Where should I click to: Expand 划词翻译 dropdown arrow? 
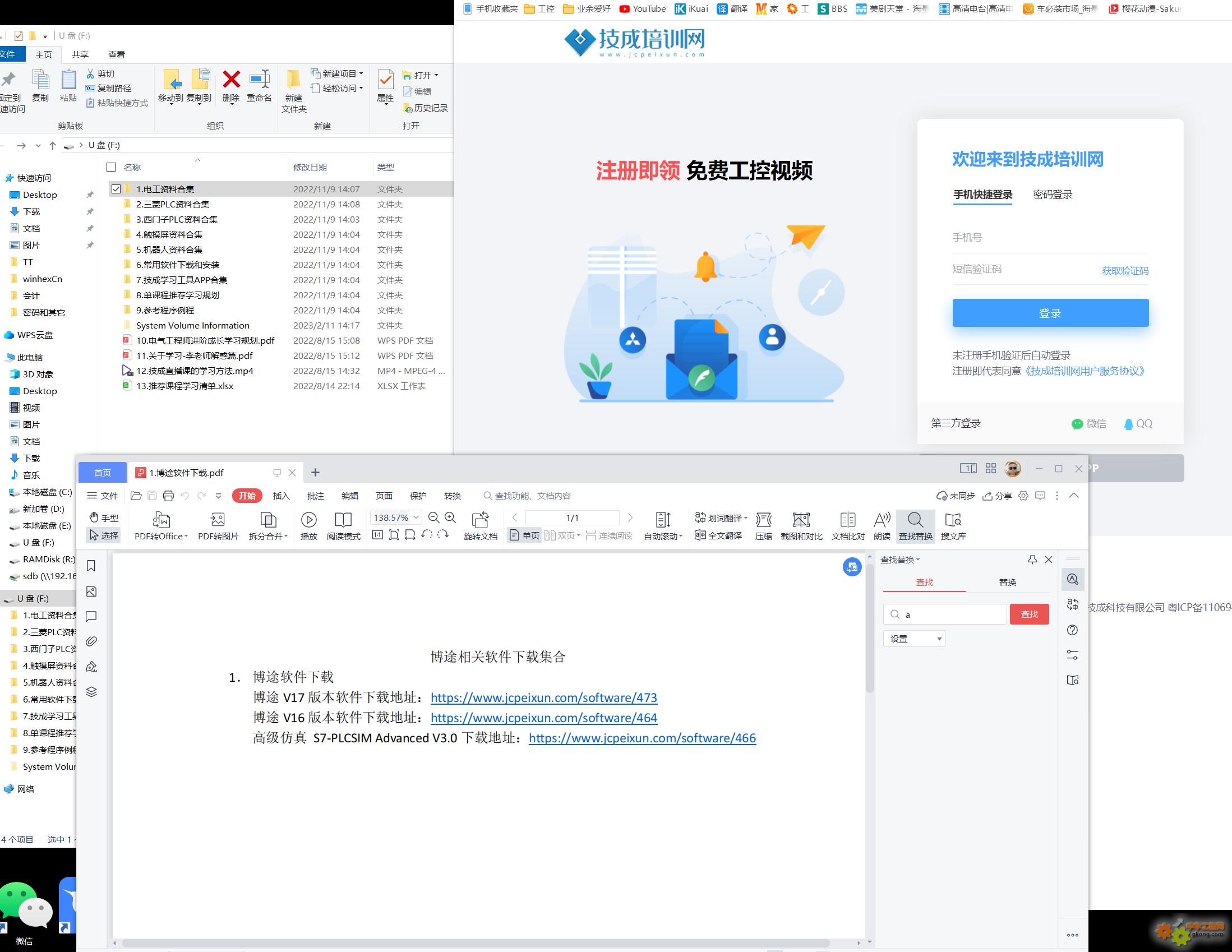tap(746, 517)
